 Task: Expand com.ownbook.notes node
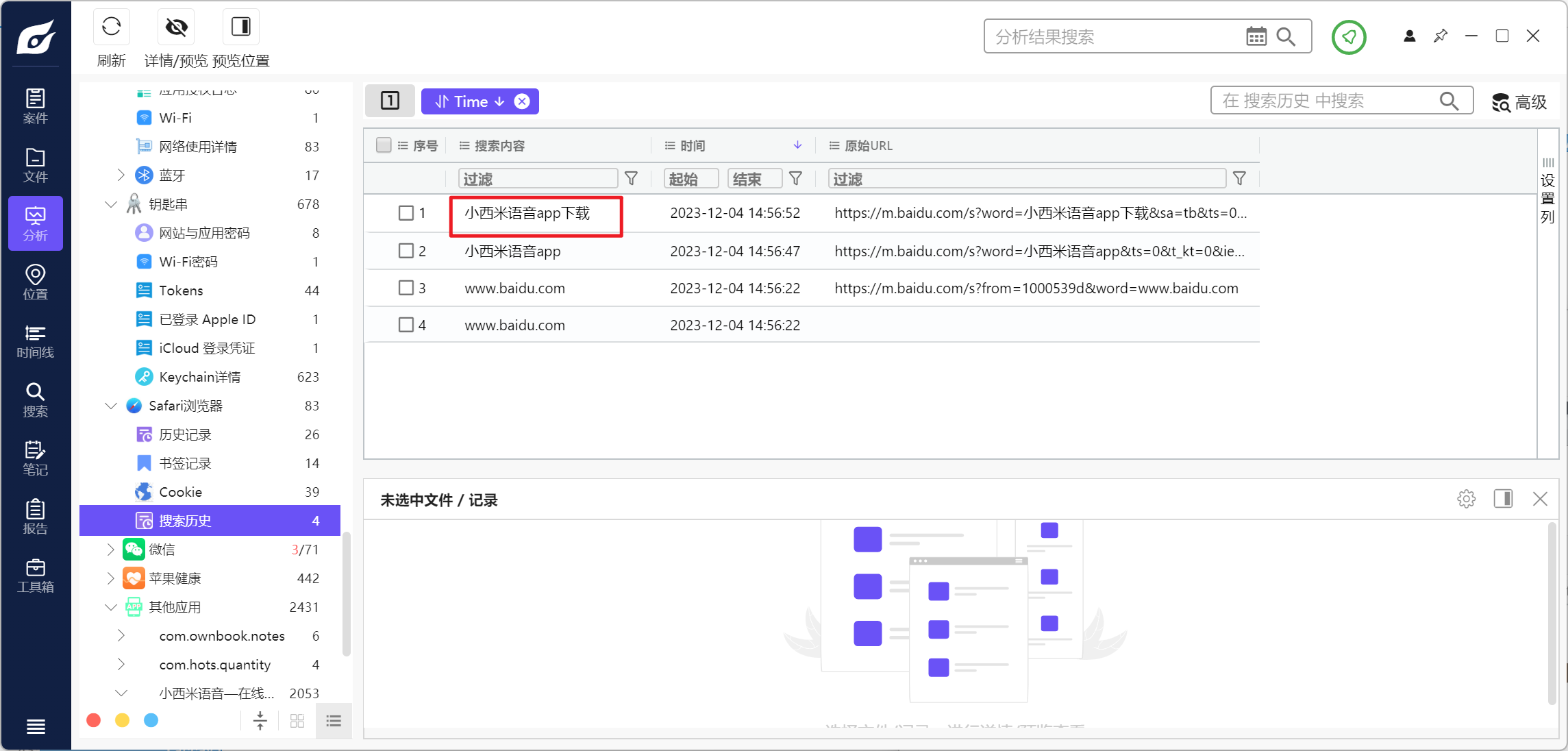[121, 636]
